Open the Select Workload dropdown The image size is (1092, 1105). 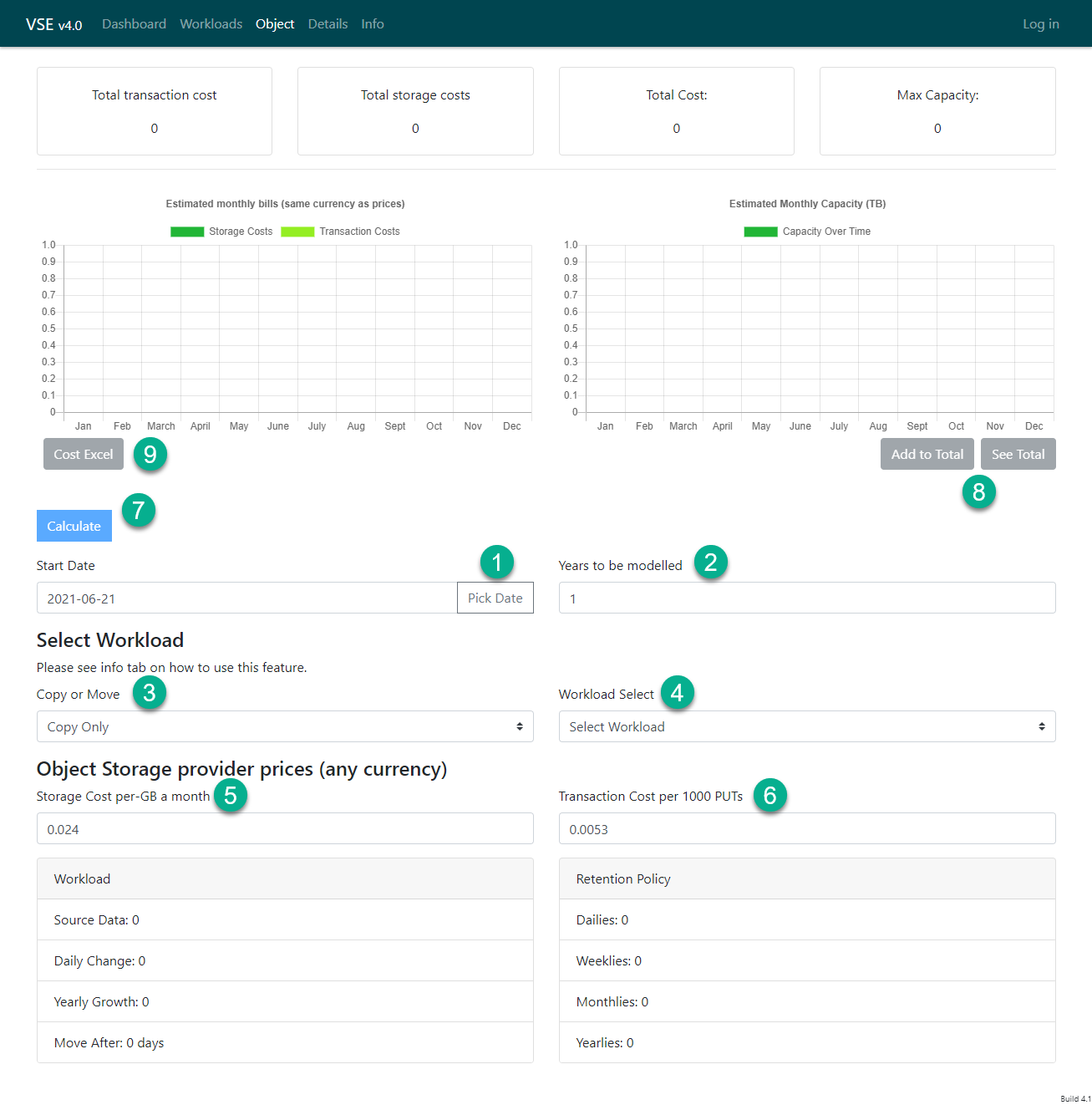point(806,726)
